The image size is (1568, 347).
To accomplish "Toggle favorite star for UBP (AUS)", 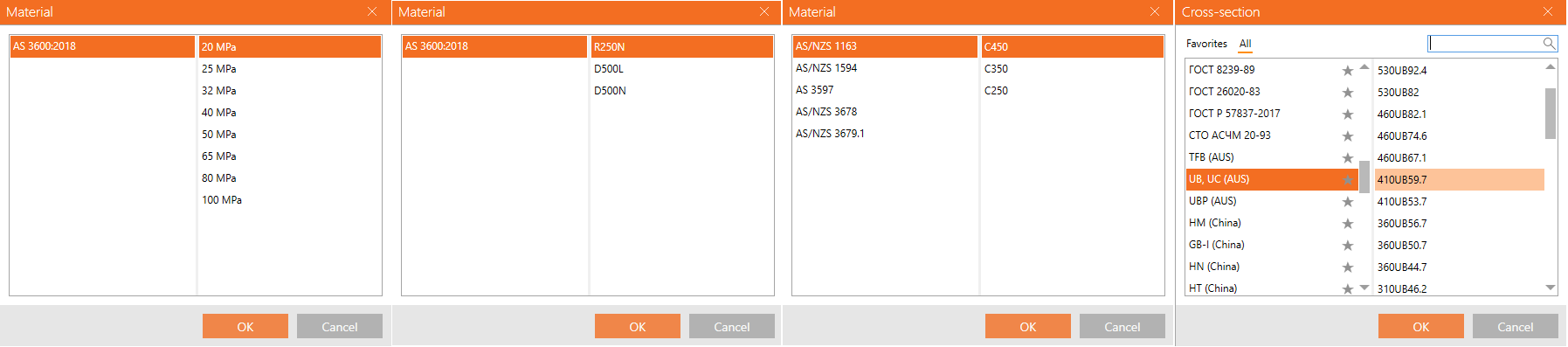I will 1347,201.
